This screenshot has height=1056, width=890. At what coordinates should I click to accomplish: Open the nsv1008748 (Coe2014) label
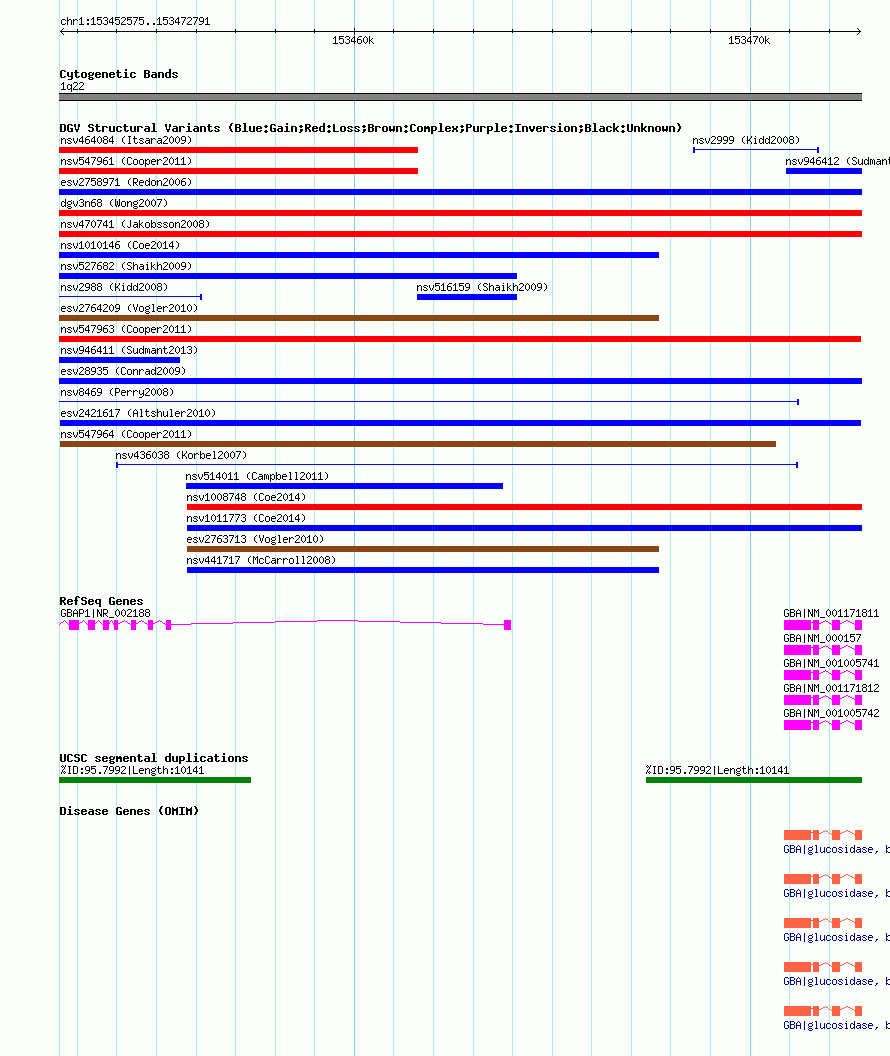tap(246, 497)
